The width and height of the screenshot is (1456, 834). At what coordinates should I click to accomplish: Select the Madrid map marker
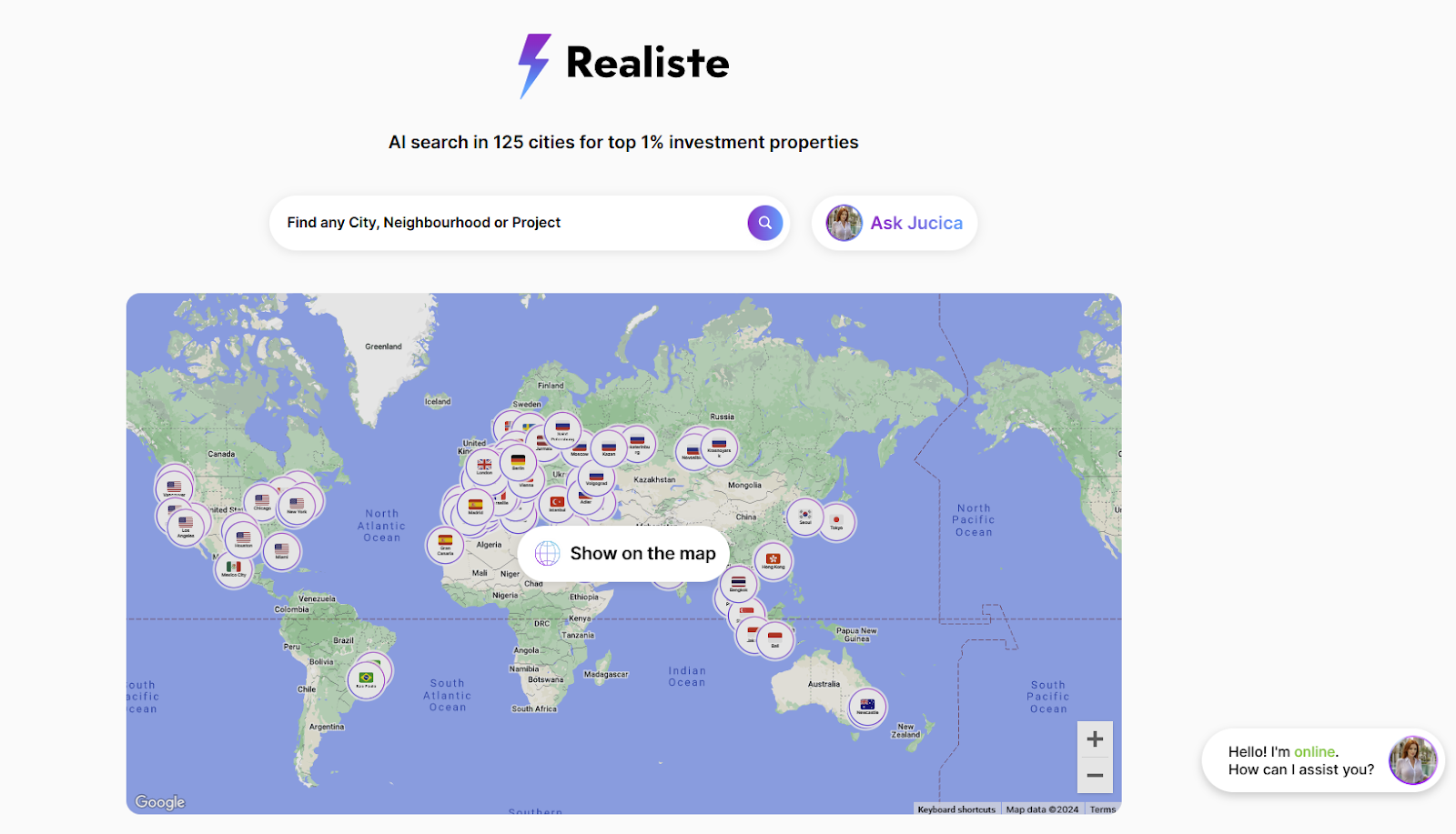(x=475, y=507)
